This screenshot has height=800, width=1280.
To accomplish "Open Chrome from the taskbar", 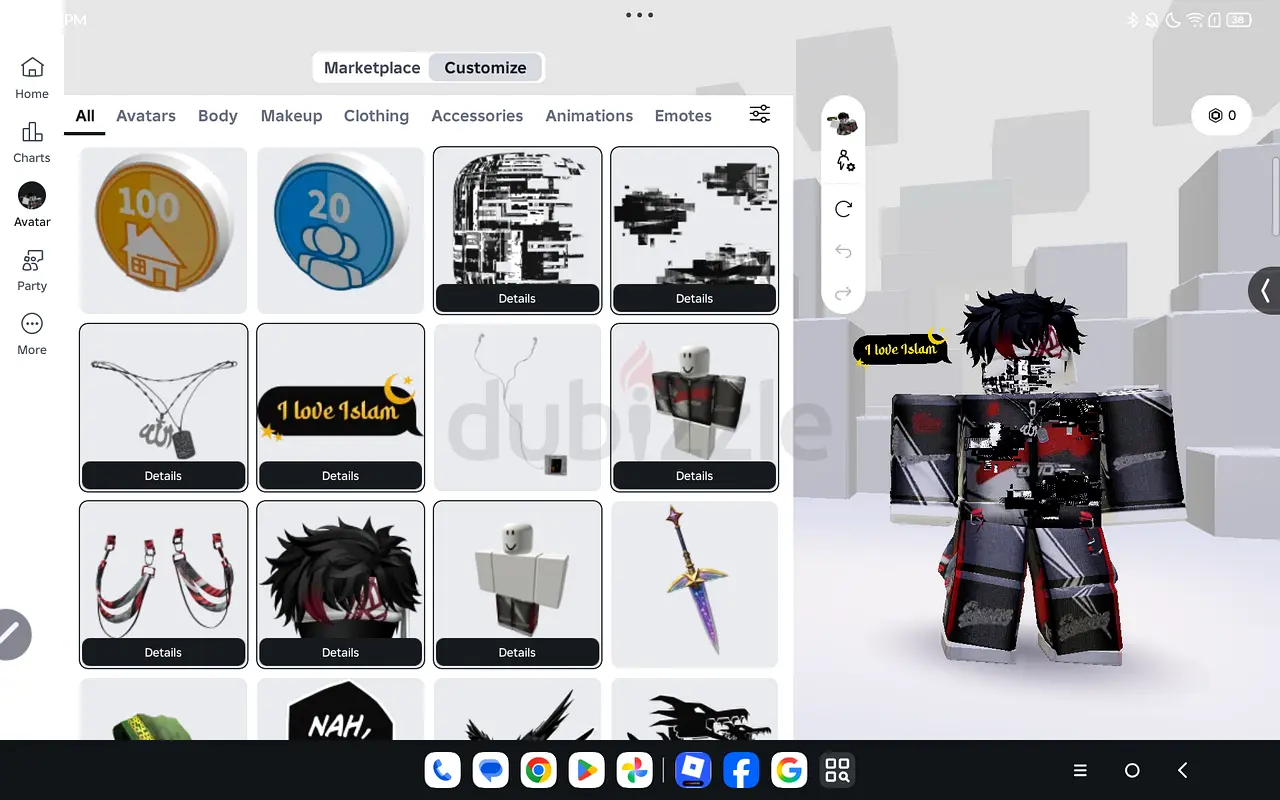I will tap(538, 770).
